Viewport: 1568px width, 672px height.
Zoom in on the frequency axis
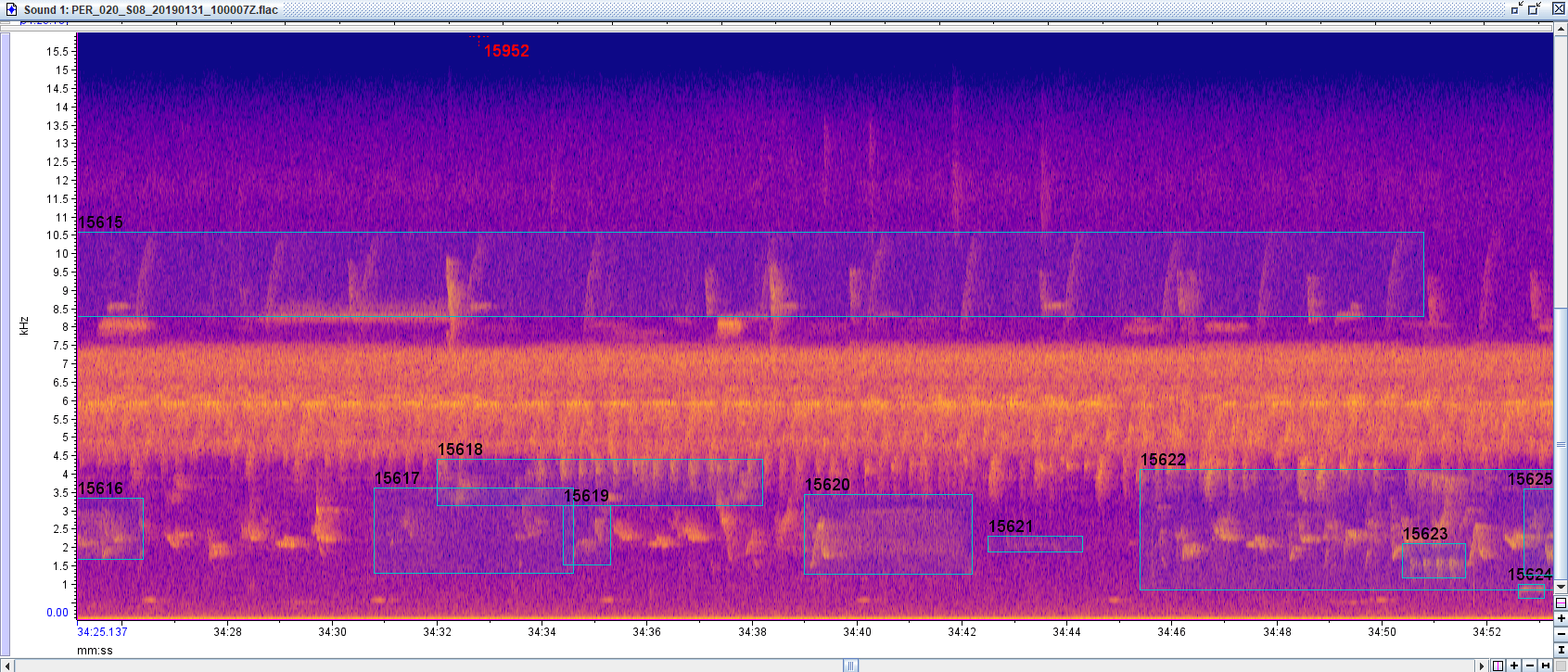coord(1561,618)
